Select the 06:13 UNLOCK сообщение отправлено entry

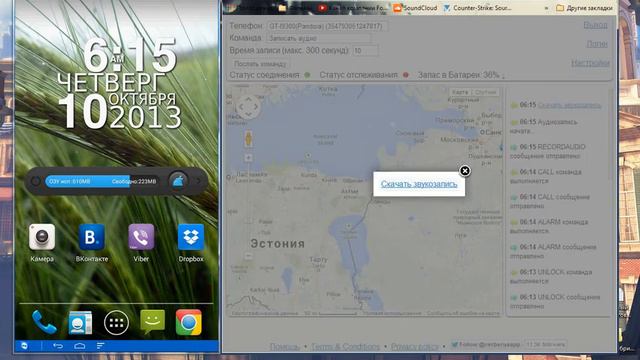click(x=555, y=301)
